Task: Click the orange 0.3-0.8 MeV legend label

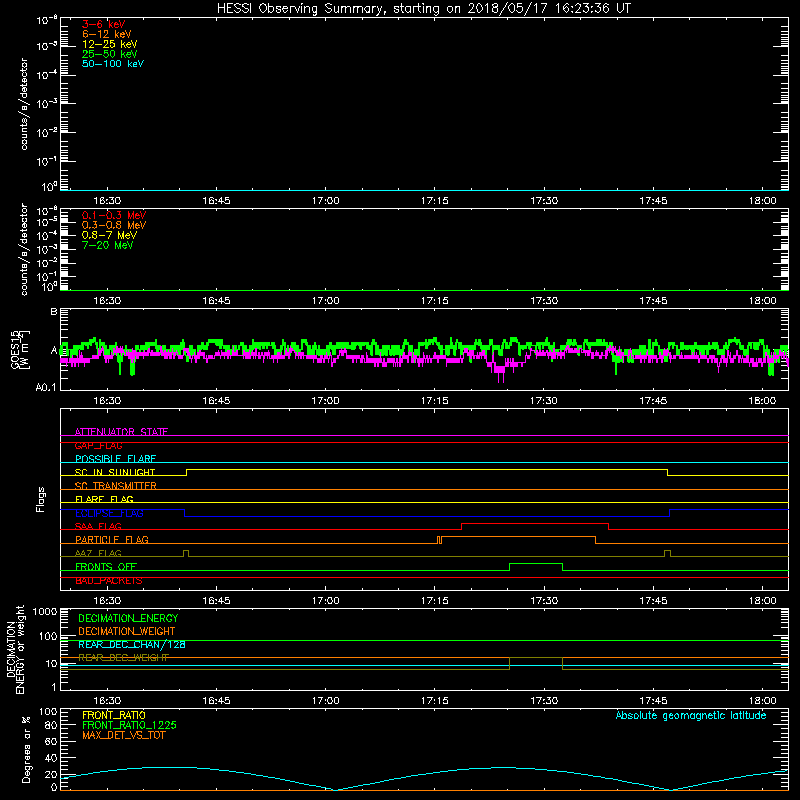Action: (114, 225)
